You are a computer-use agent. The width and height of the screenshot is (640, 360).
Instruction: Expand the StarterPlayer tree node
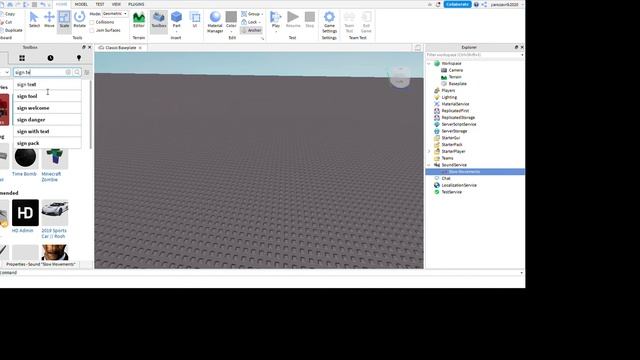pos(429,151)
